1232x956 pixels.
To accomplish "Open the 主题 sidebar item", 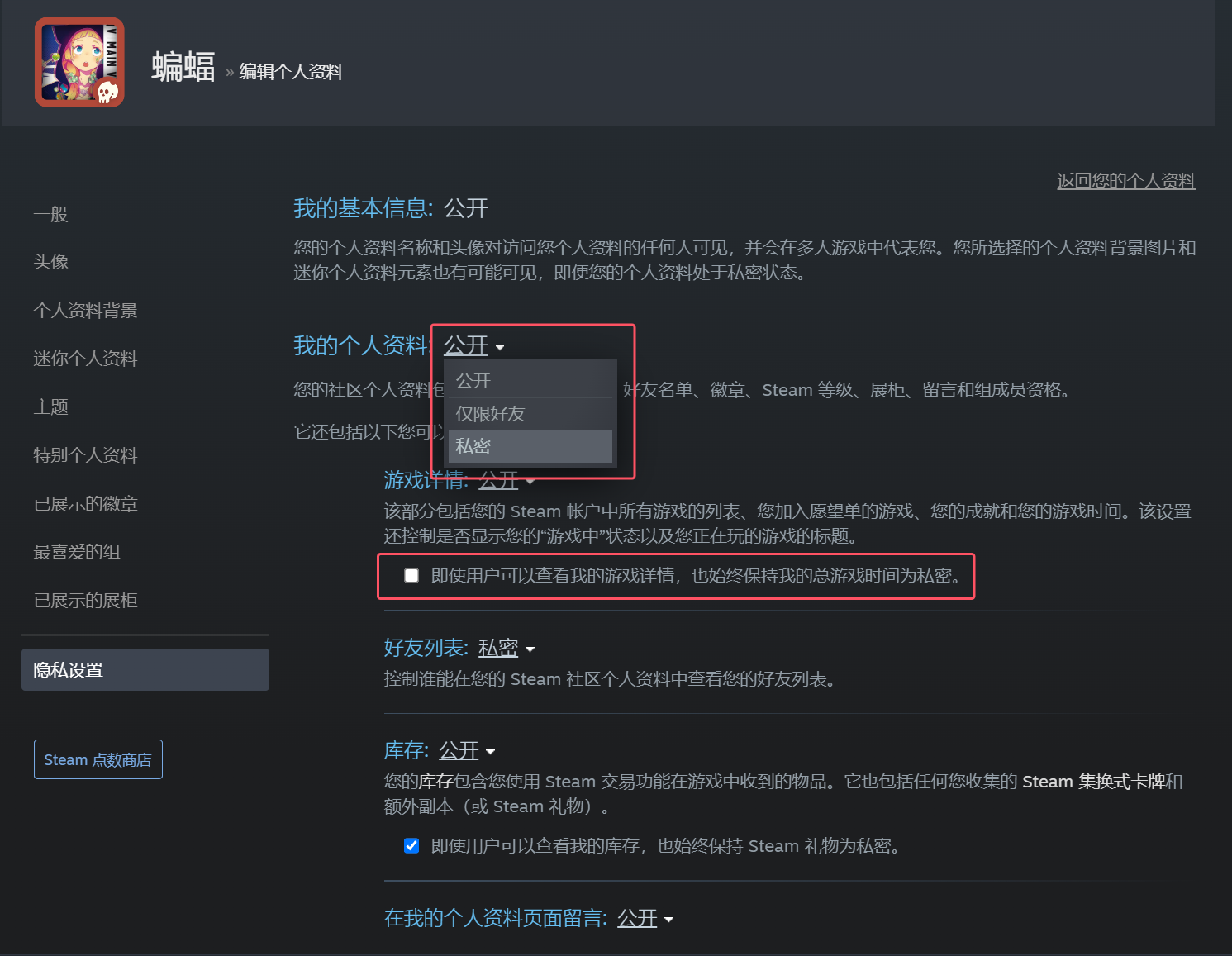I will coord(50,407).
